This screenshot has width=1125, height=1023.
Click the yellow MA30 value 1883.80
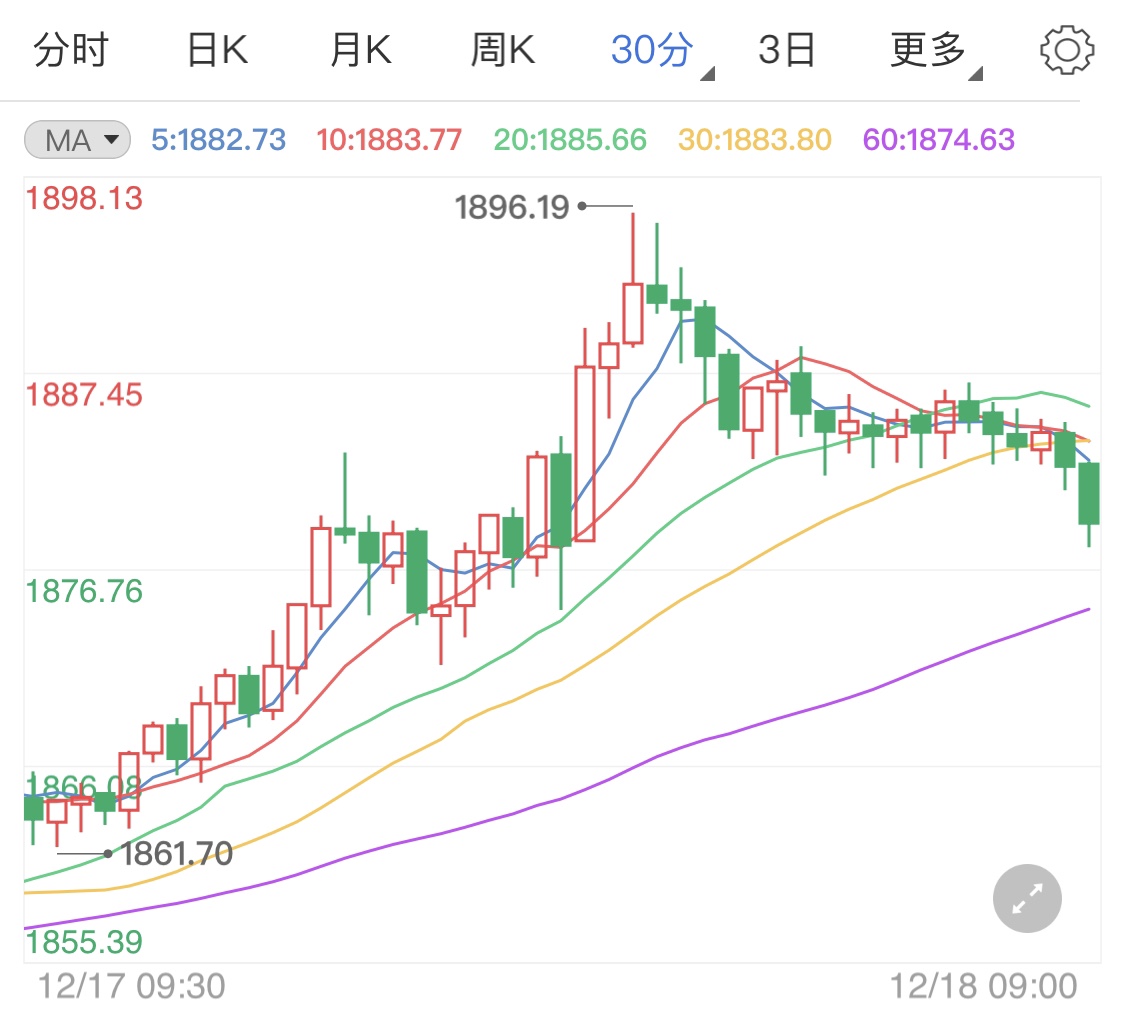point(754,141)
